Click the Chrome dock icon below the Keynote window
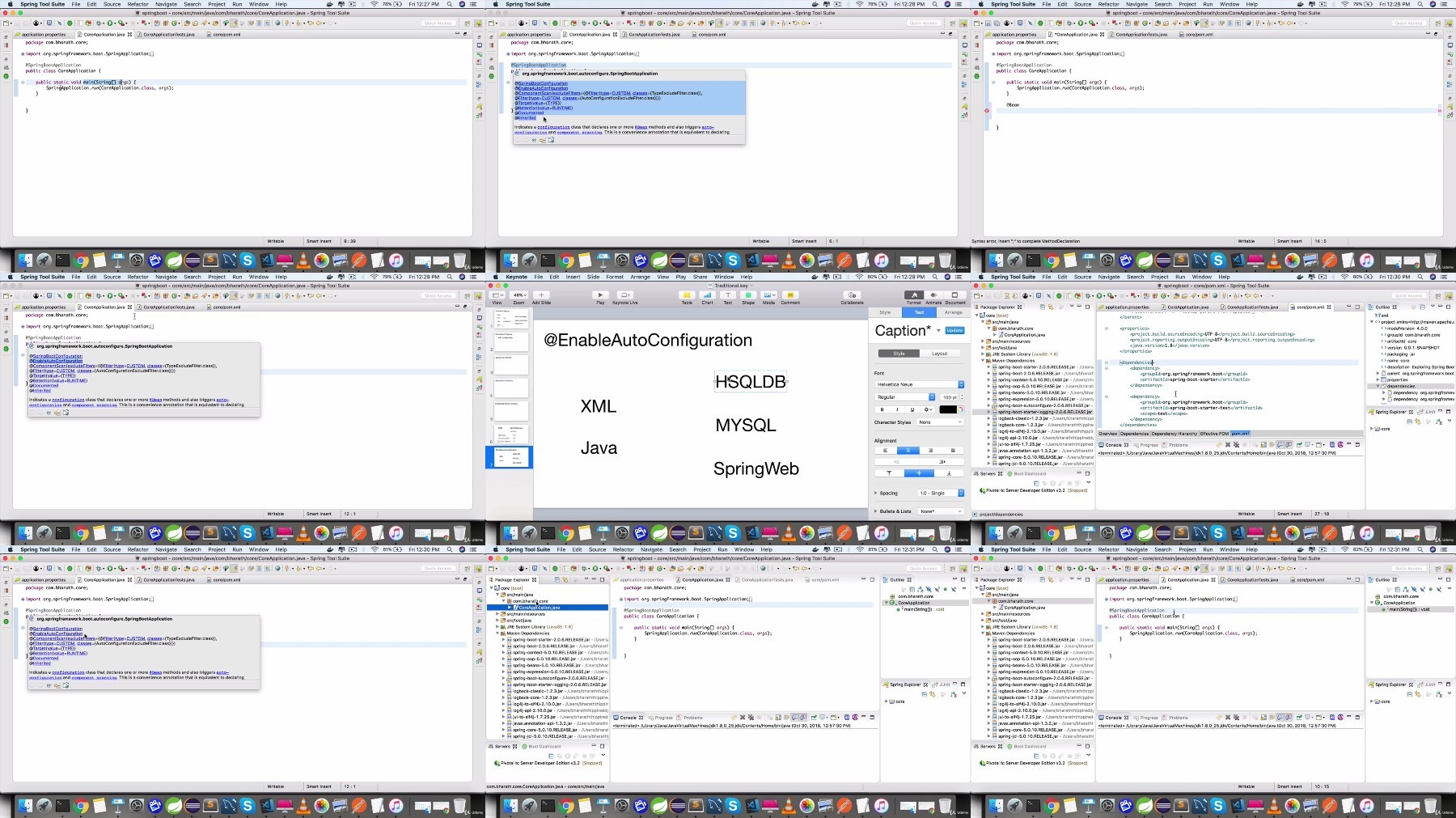Screen dimensions: 1456x818 (x=566, y=532)
